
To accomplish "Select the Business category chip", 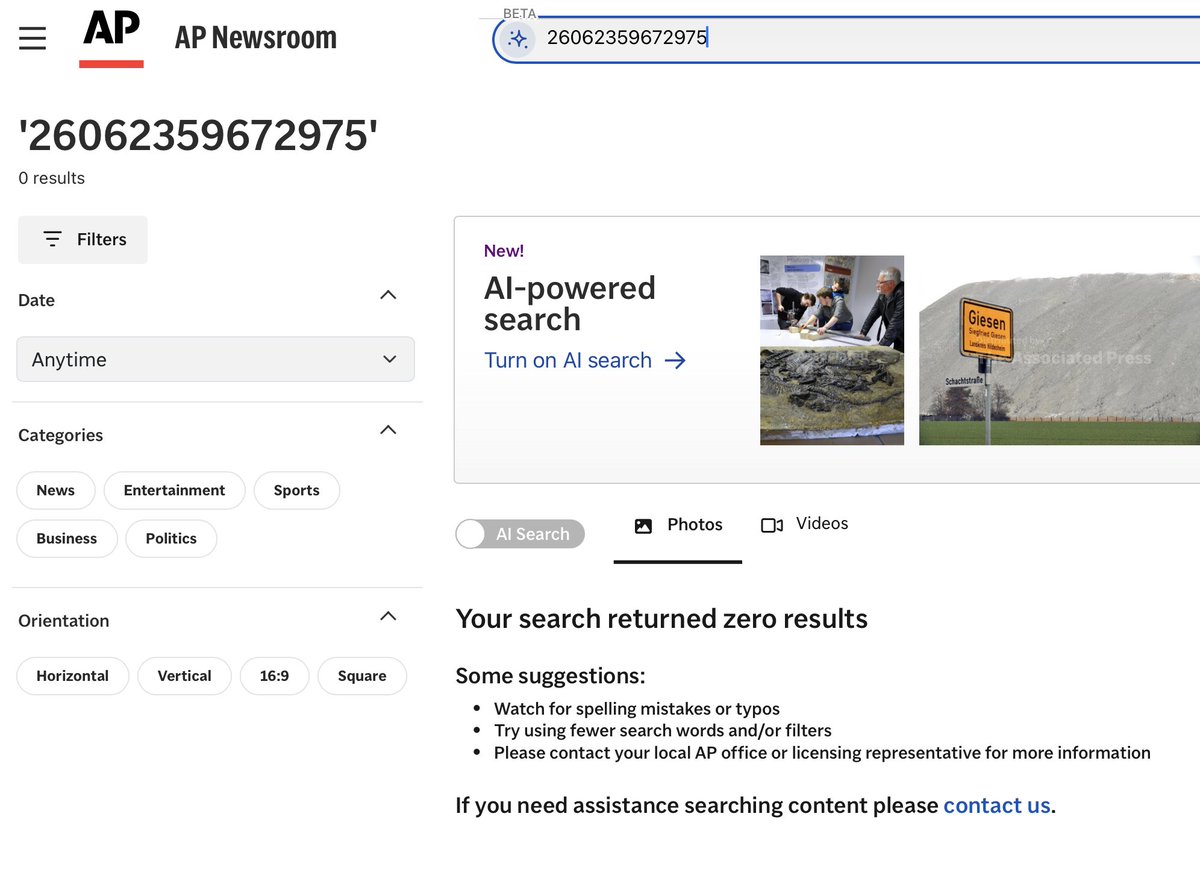I will tap(67, 538).
